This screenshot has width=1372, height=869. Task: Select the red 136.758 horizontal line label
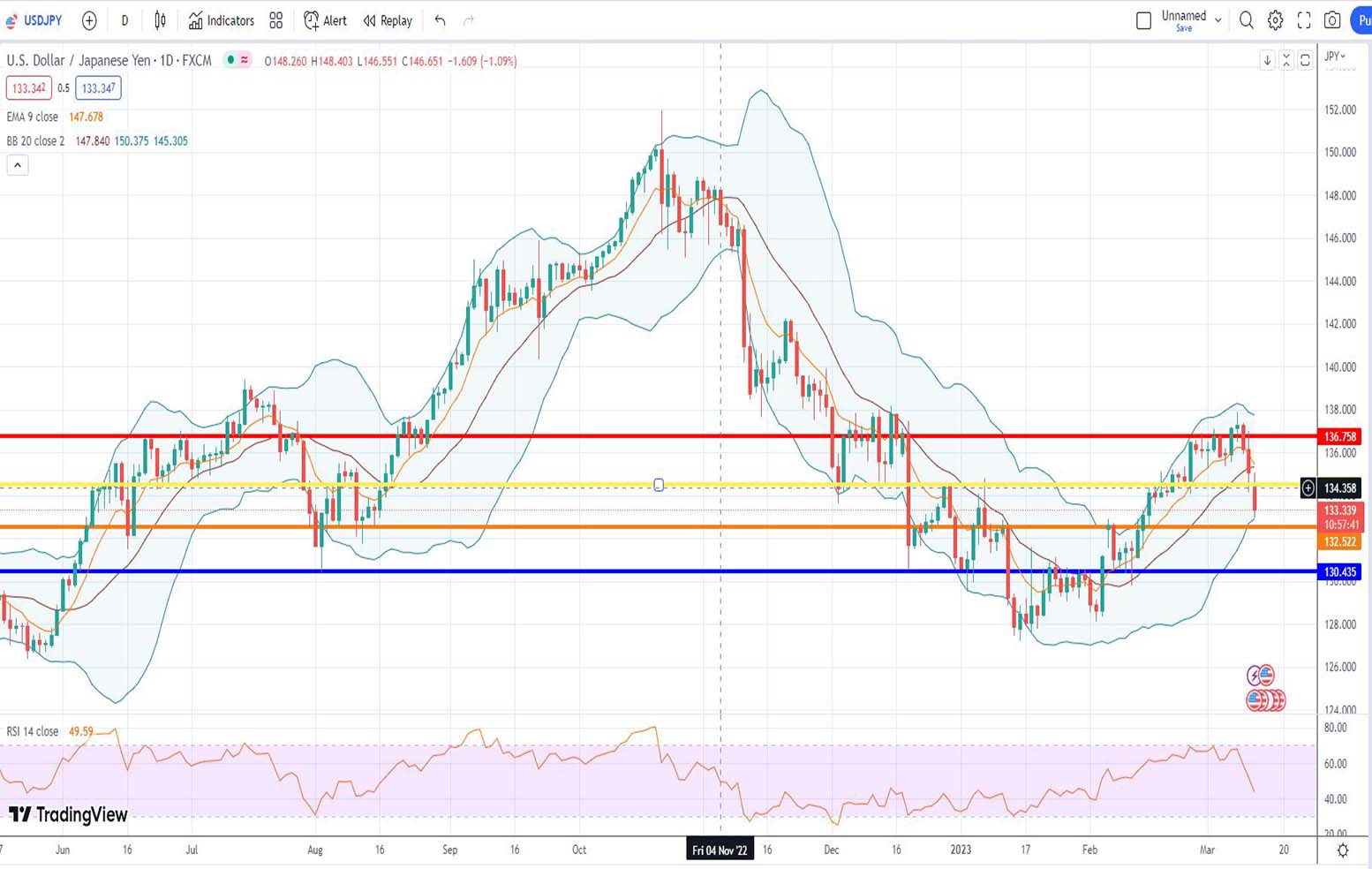(1339, 436)
